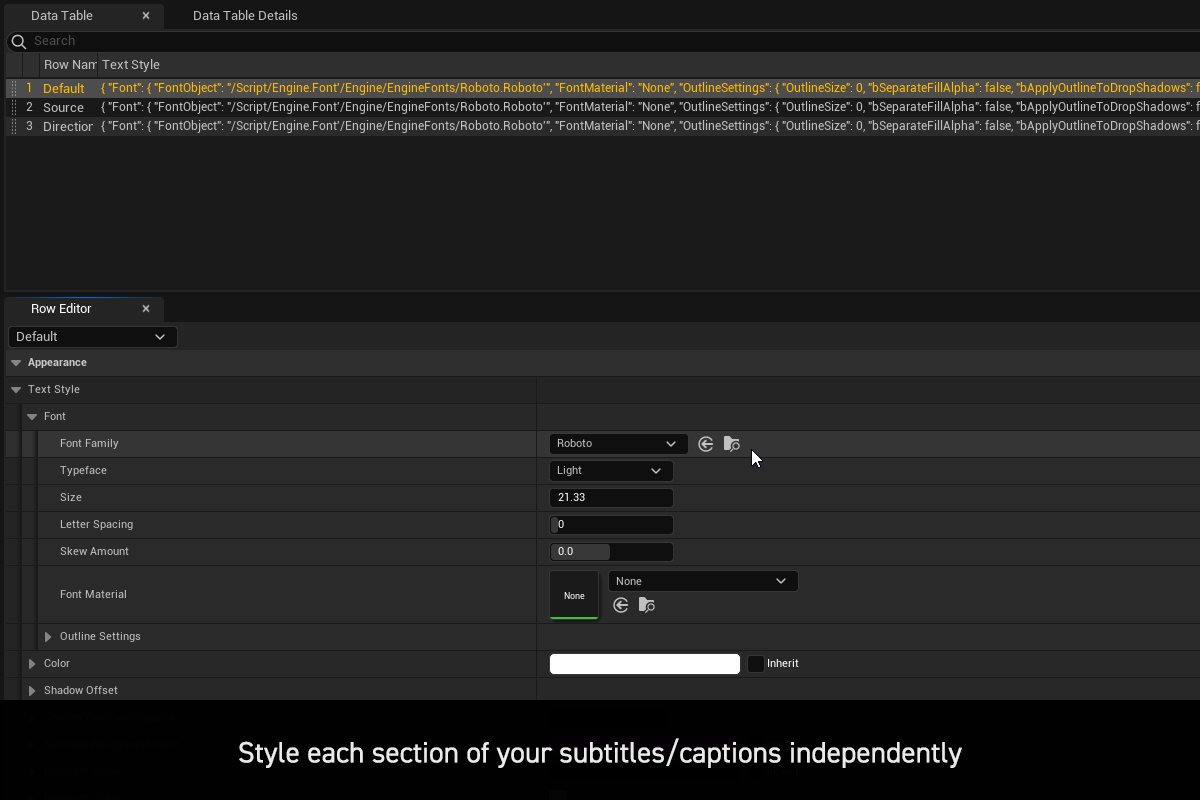Expand the Outline Settings section
Screen dimensions: 1200x800
click(48, 637)
